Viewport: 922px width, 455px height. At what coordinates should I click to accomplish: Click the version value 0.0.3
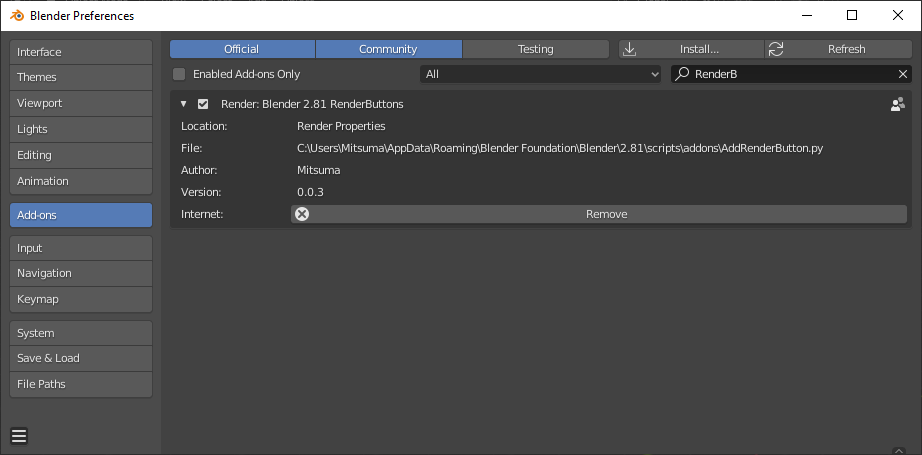[310, 192]
